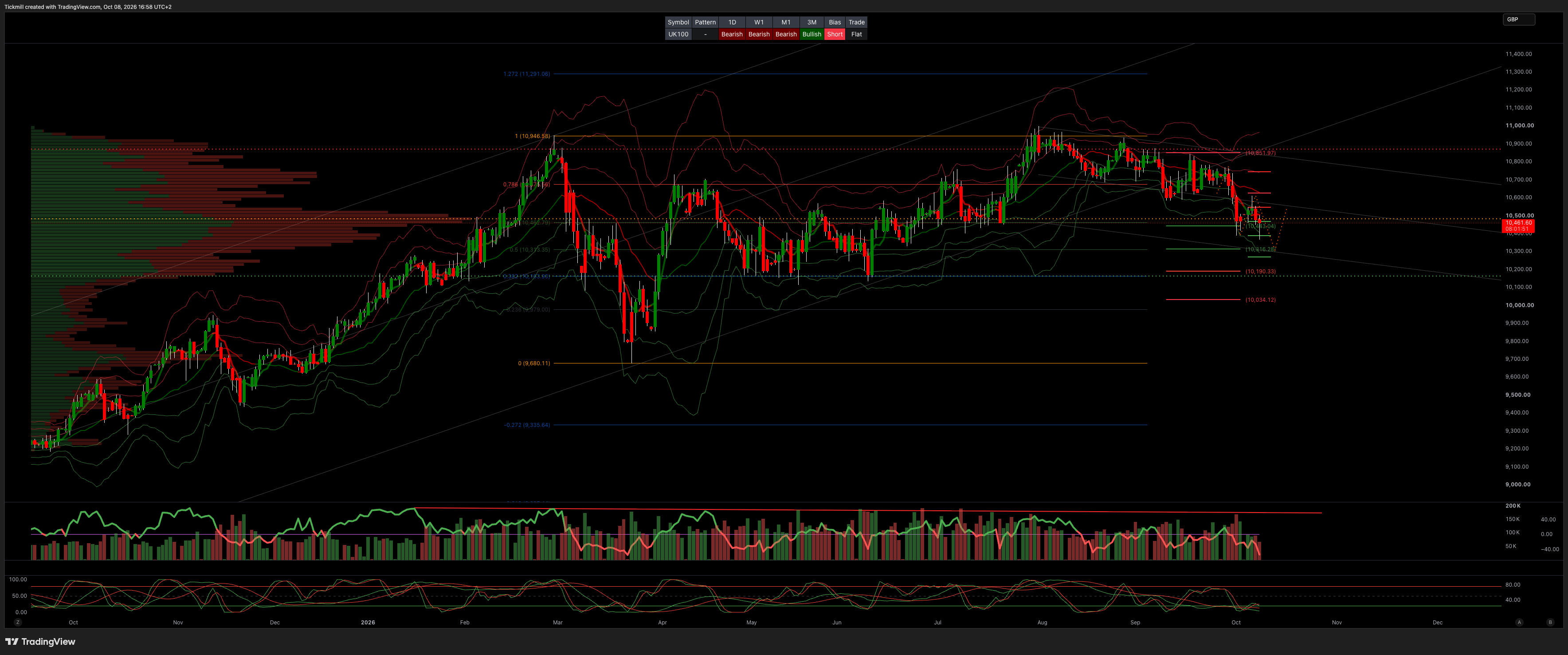Click the Trade column header
1568x655 pixels.
(x=856, y=22)
